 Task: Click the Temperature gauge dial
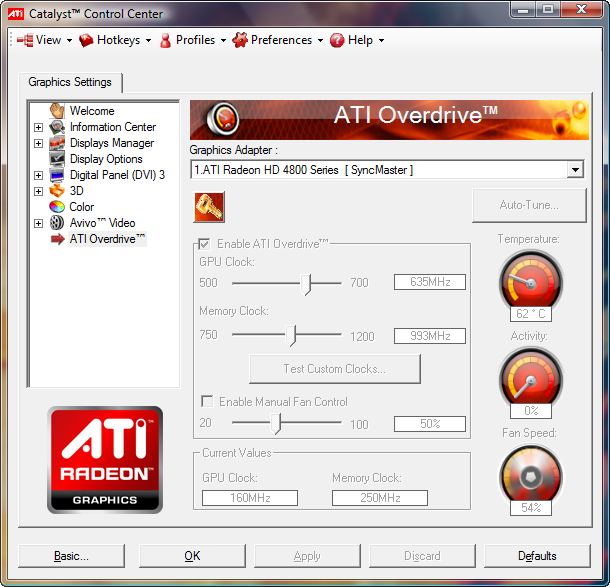tap(531, 280)
